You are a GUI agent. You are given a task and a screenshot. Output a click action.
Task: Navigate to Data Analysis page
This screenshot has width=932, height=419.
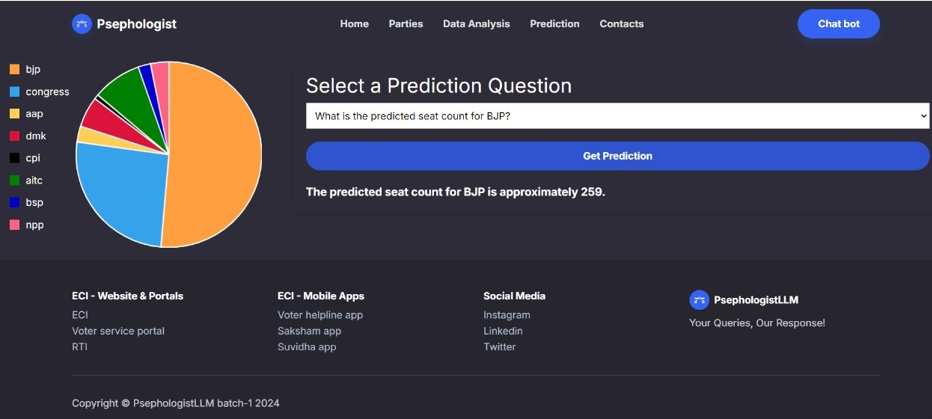coord(476,24)
